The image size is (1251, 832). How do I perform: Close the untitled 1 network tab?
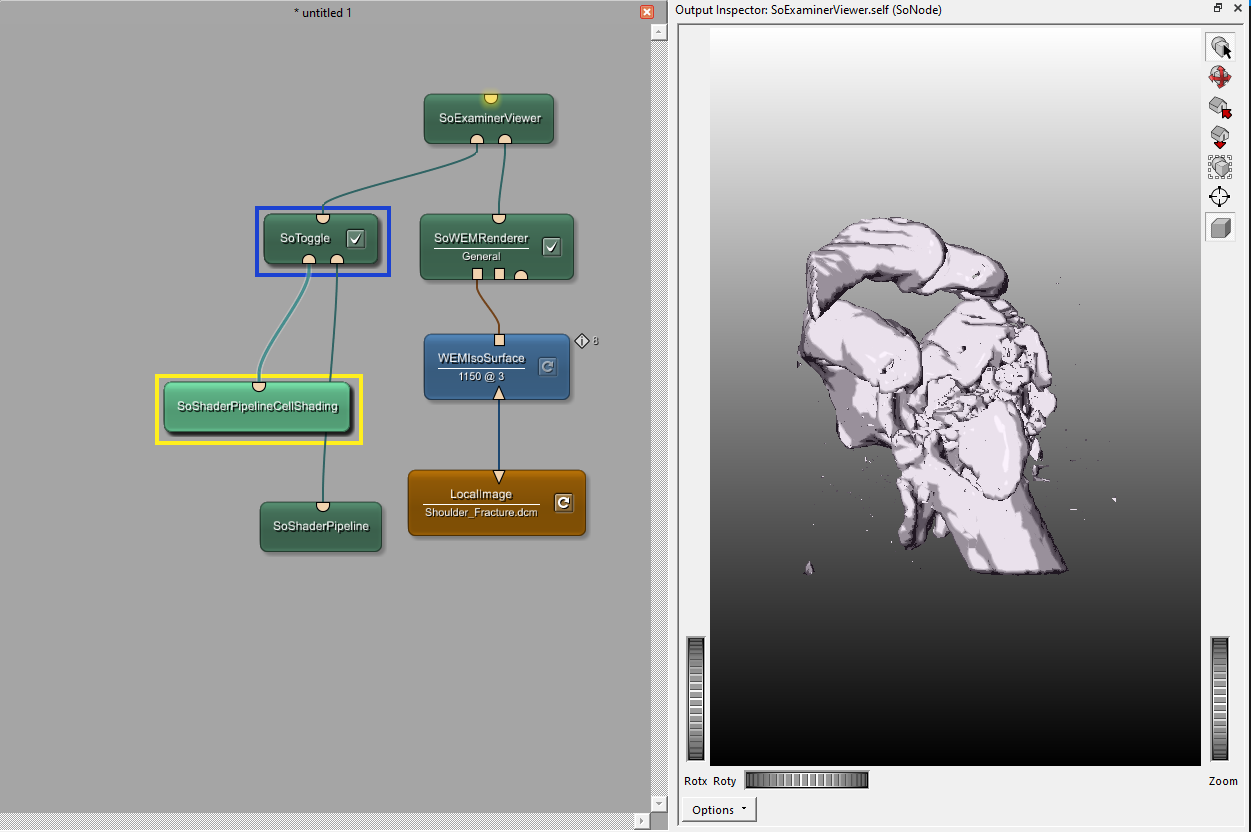click(646, 13)
